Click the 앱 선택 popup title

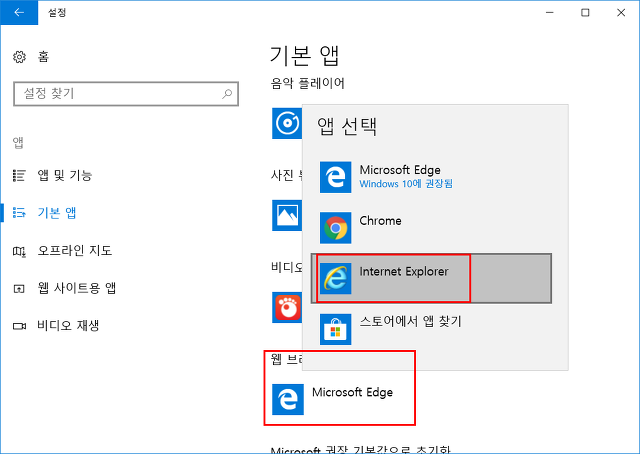[x=347, y=126]
